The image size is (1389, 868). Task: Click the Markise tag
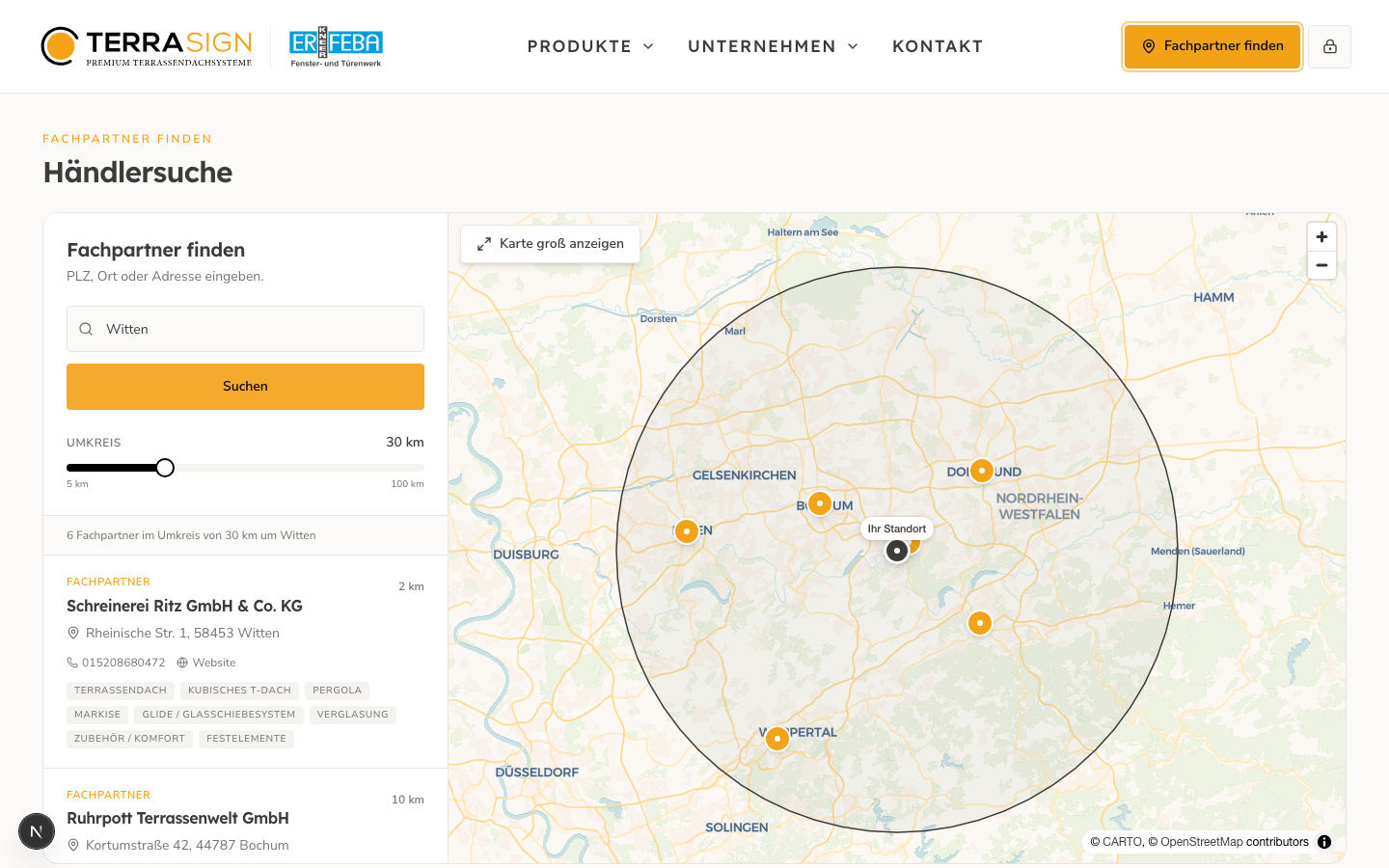pyautogui.click(x=97, y=715)
